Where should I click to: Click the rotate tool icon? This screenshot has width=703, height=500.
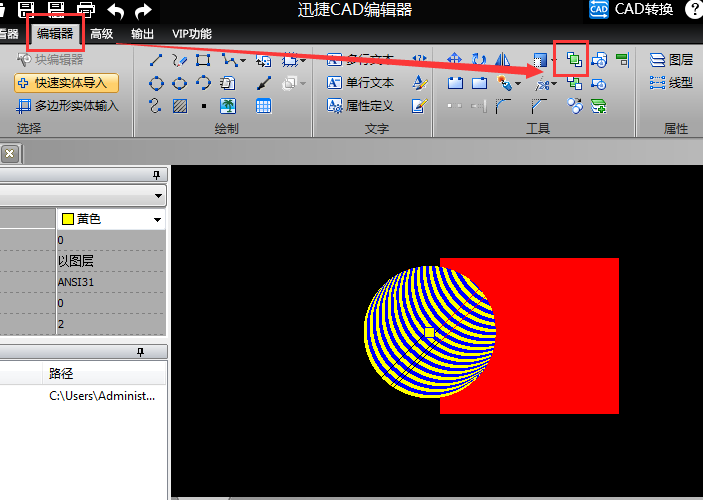[479, 60]
